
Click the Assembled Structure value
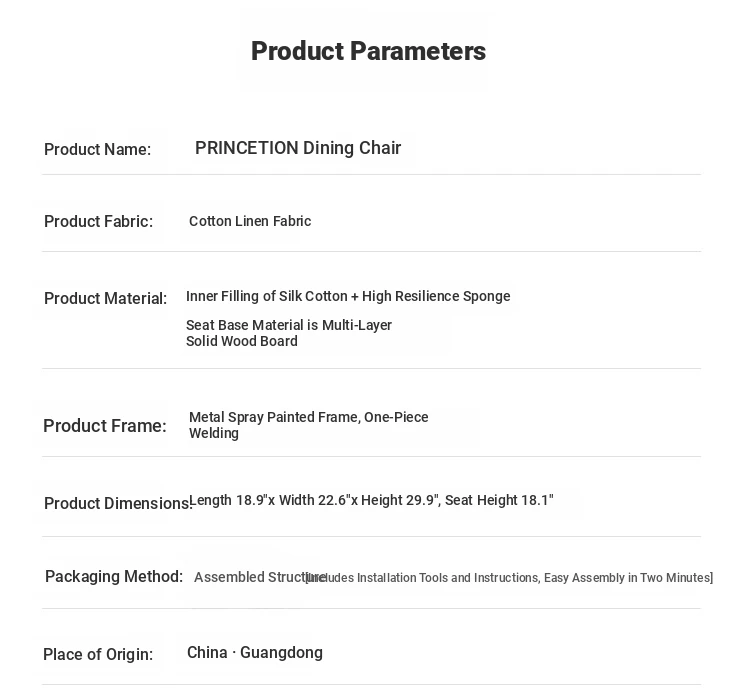tap(248, 577)
